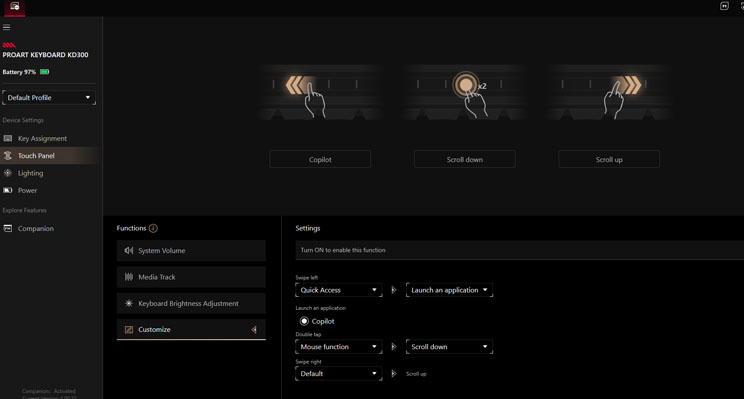Click the Companion sidebar icon
This screenshot has height=399, width=744.
point(8,229)
